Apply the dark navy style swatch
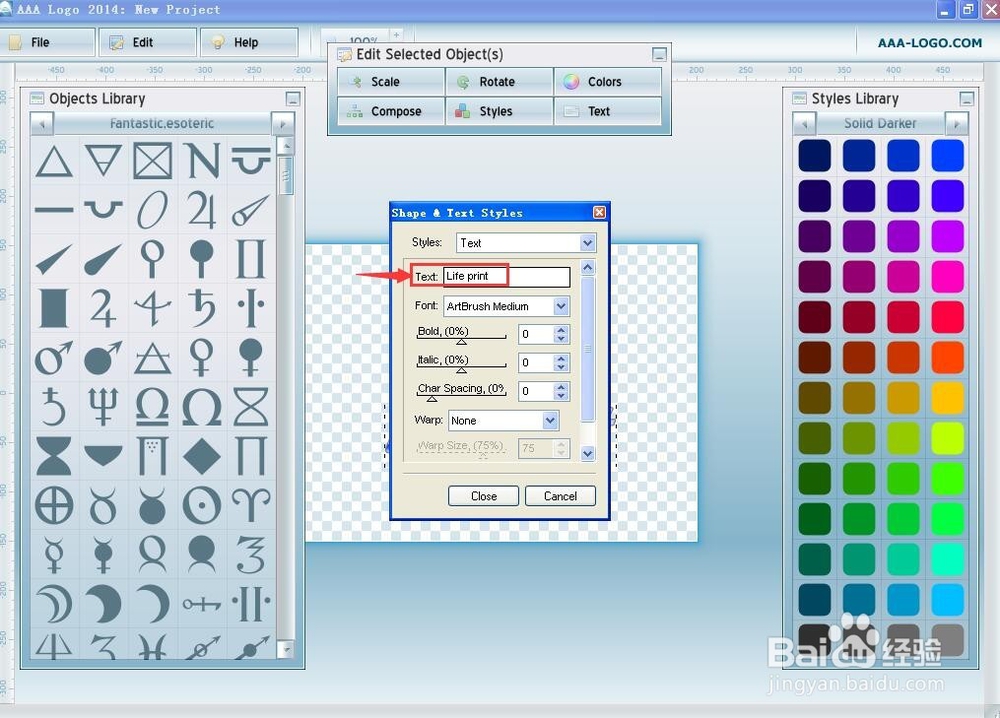The width and height of the screenshot is (1000, 718). point(814,156)
